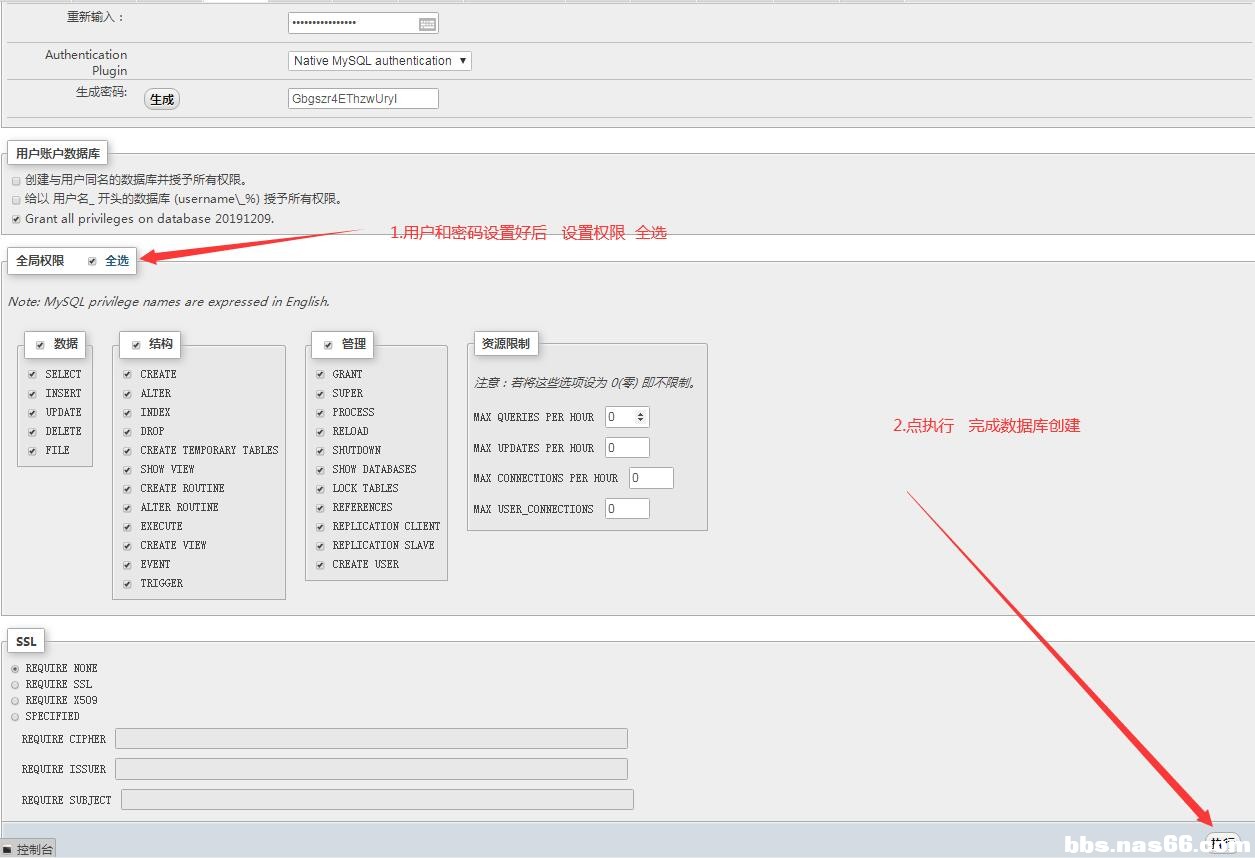
Task: Click the 生成 password generate button
Action: [162, 99]
